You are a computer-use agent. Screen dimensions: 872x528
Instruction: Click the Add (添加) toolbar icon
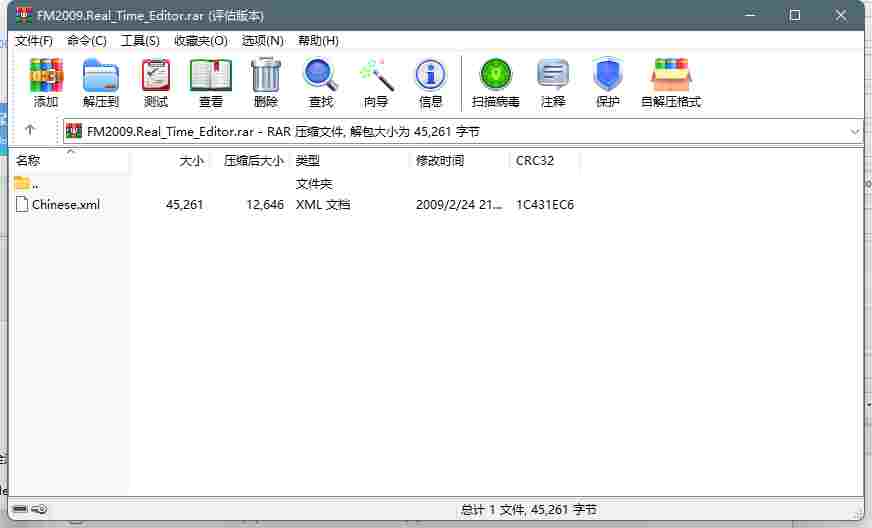(46, 75)
